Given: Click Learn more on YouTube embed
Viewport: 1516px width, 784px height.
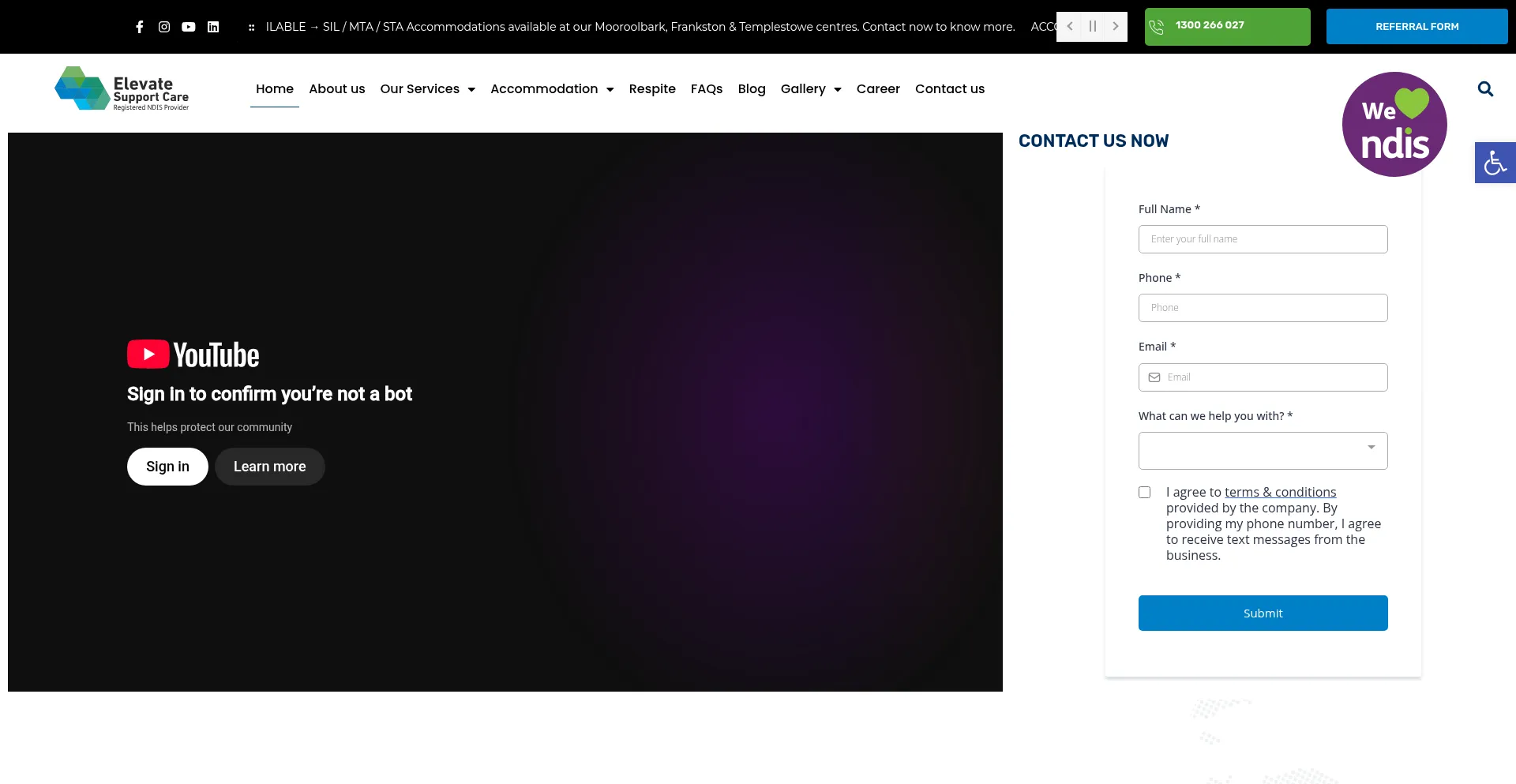Looking at the screenshot, I should (269, 467).
